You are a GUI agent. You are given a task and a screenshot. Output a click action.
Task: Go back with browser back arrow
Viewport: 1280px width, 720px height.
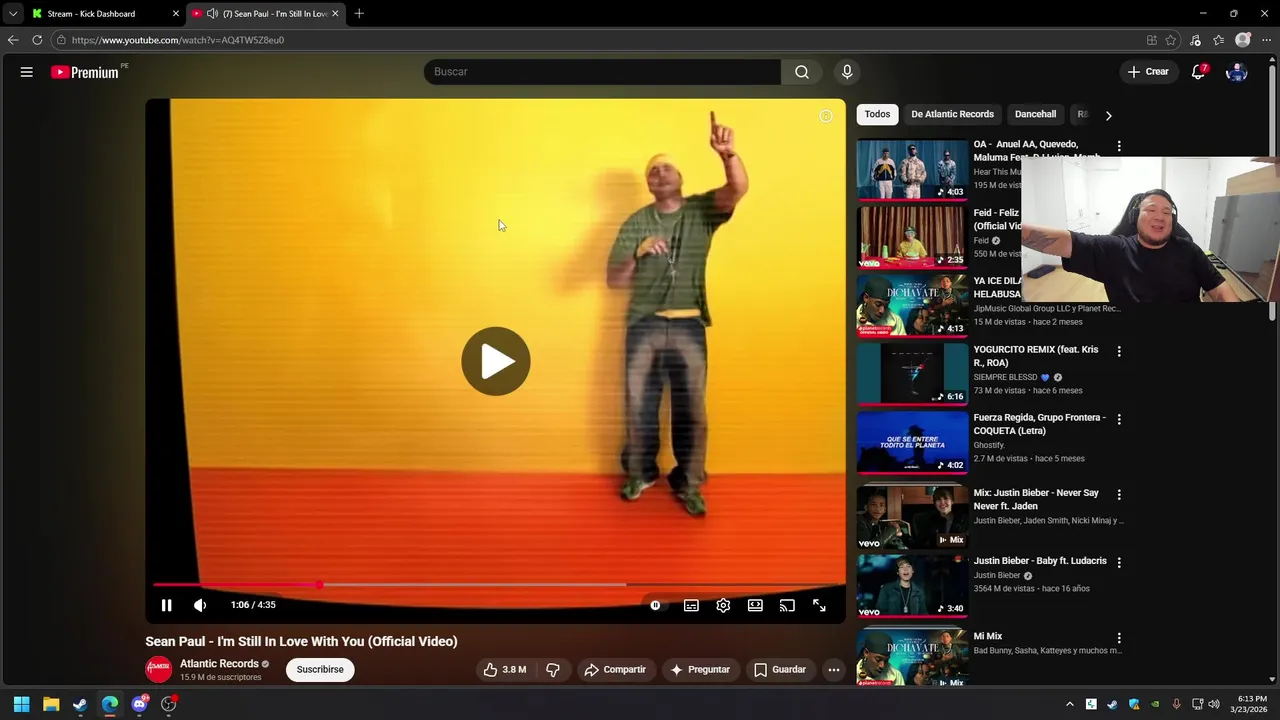point(12,40)
